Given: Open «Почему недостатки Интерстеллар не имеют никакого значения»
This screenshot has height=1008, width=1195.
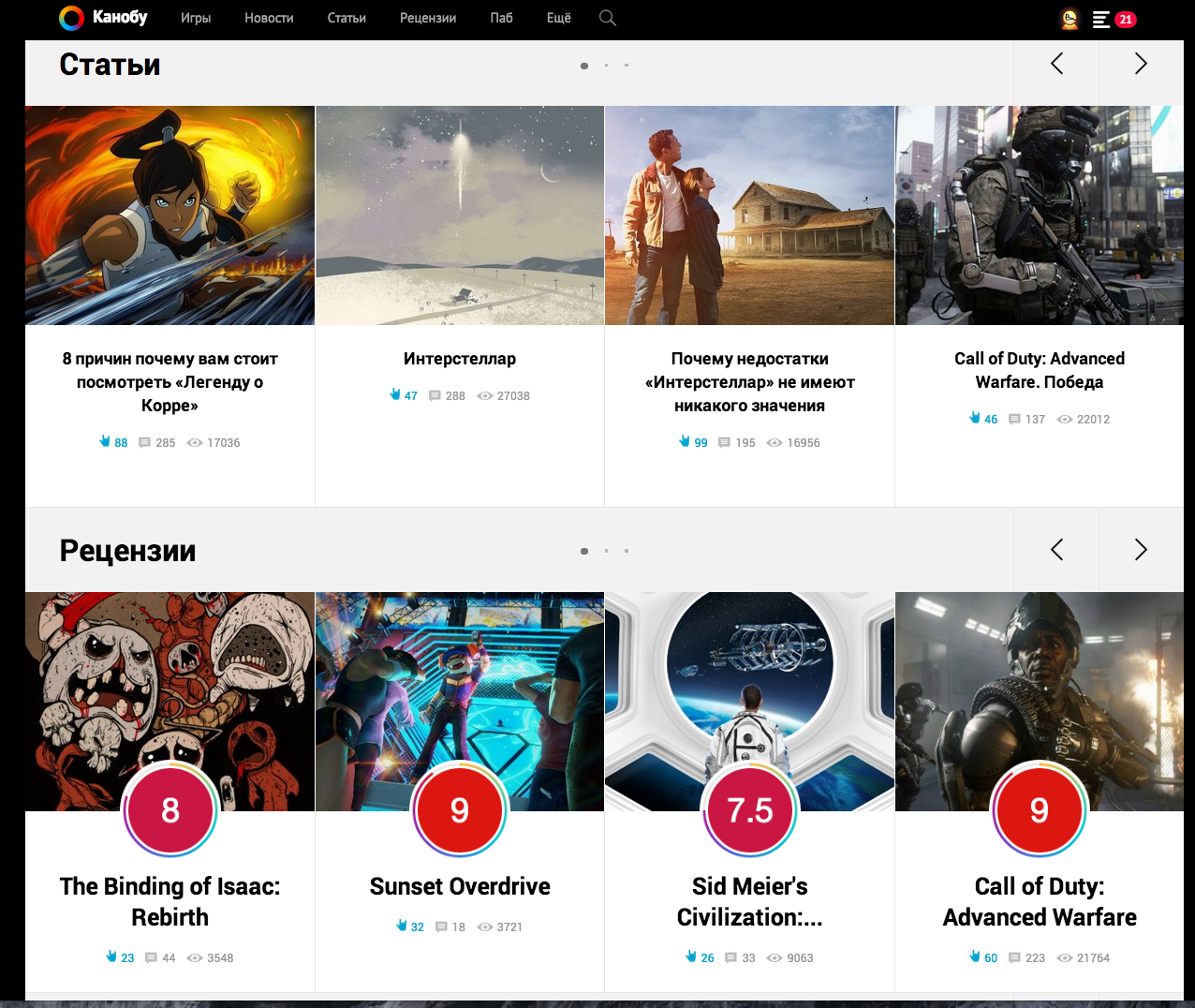Looking at the screenshot, I should click(x=750, y=382).
